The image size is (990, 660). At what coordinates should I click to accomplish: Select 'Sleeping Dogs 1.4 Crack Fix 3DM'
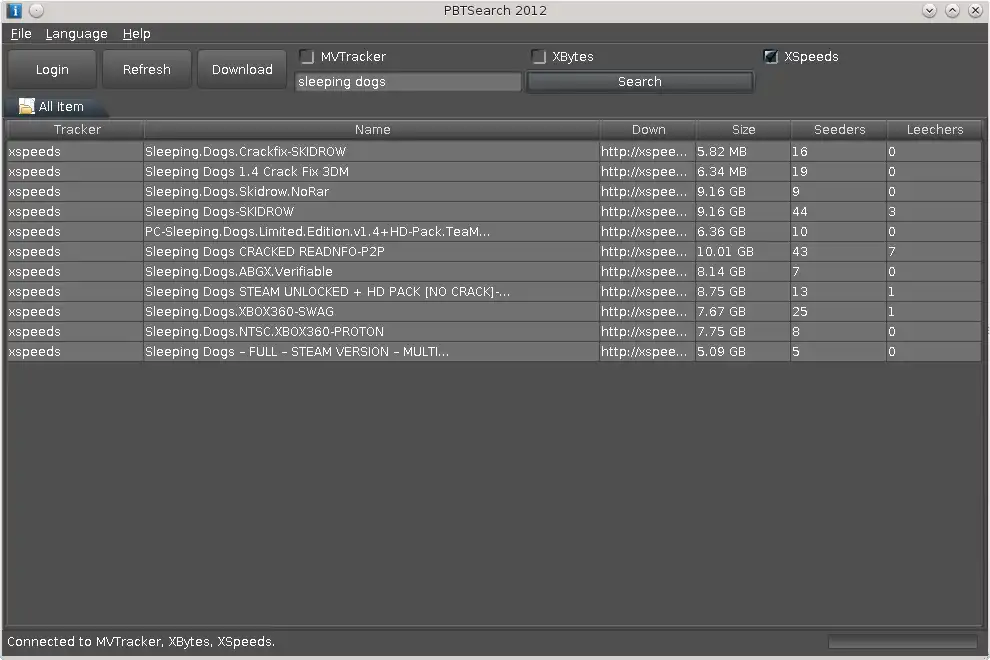(x=494, y=172)
